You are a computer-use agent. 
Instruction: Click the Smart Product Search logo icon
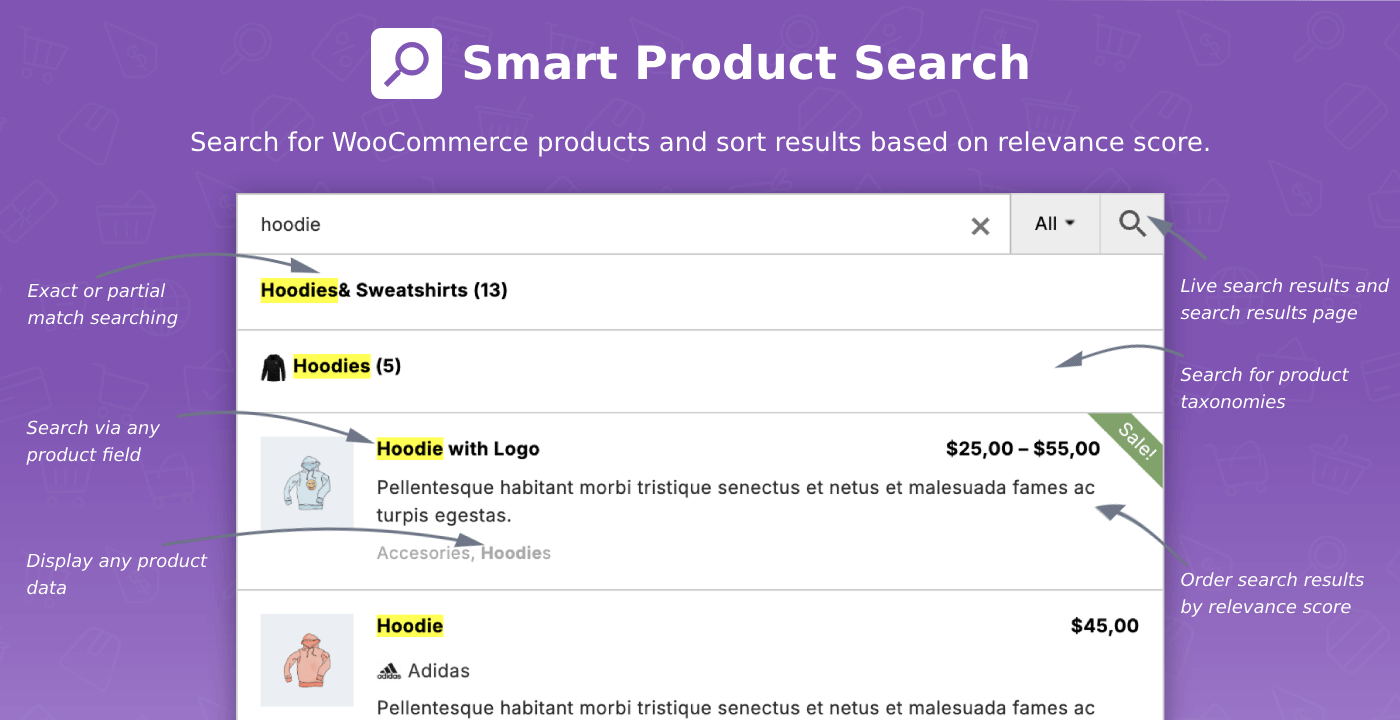406,64
